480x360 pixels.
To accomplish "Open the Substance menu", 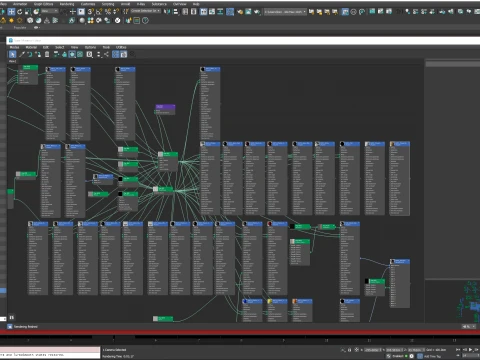I will click(x=159, y=4).
